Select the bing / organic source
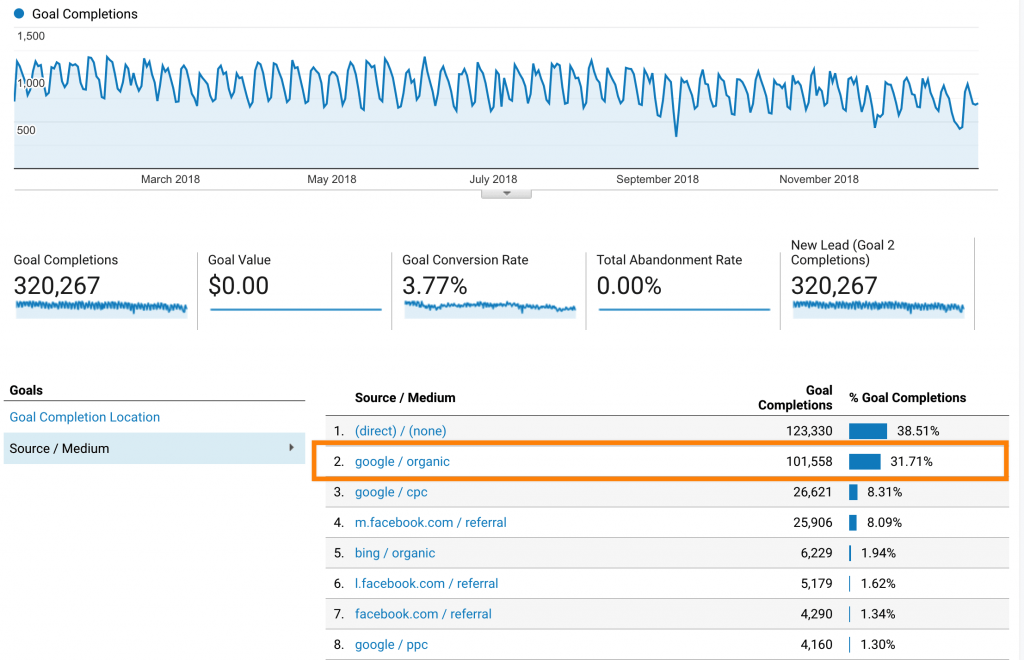Image resolution: width=1024 pixels, height=660 pixels. 394,553
